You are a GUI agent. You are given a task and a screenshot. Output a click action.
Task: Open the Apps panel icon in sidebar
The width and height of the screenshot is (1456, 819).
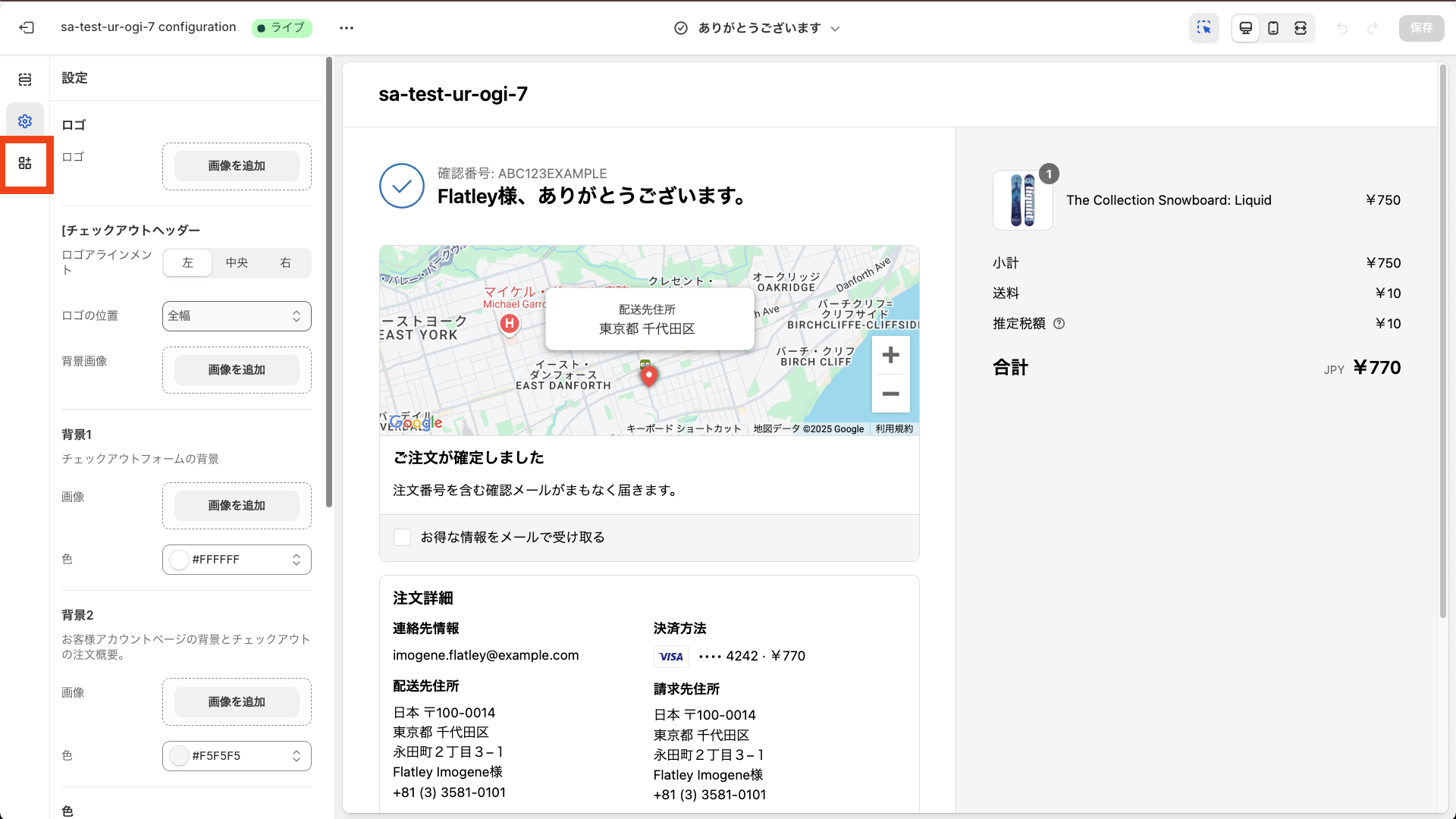[x=25, y=163]
